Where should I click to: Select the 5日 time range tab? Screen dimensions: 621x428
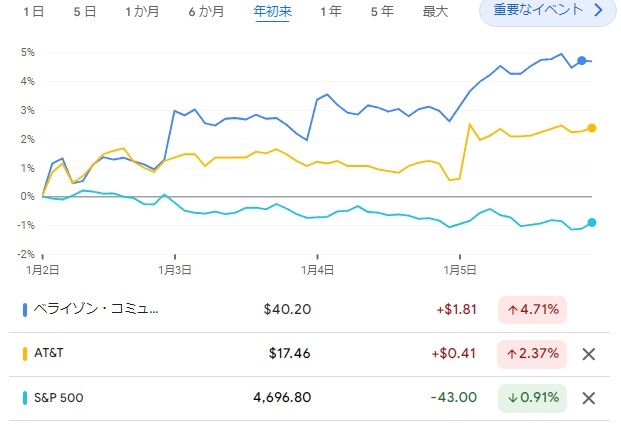(x=85, y=11)
